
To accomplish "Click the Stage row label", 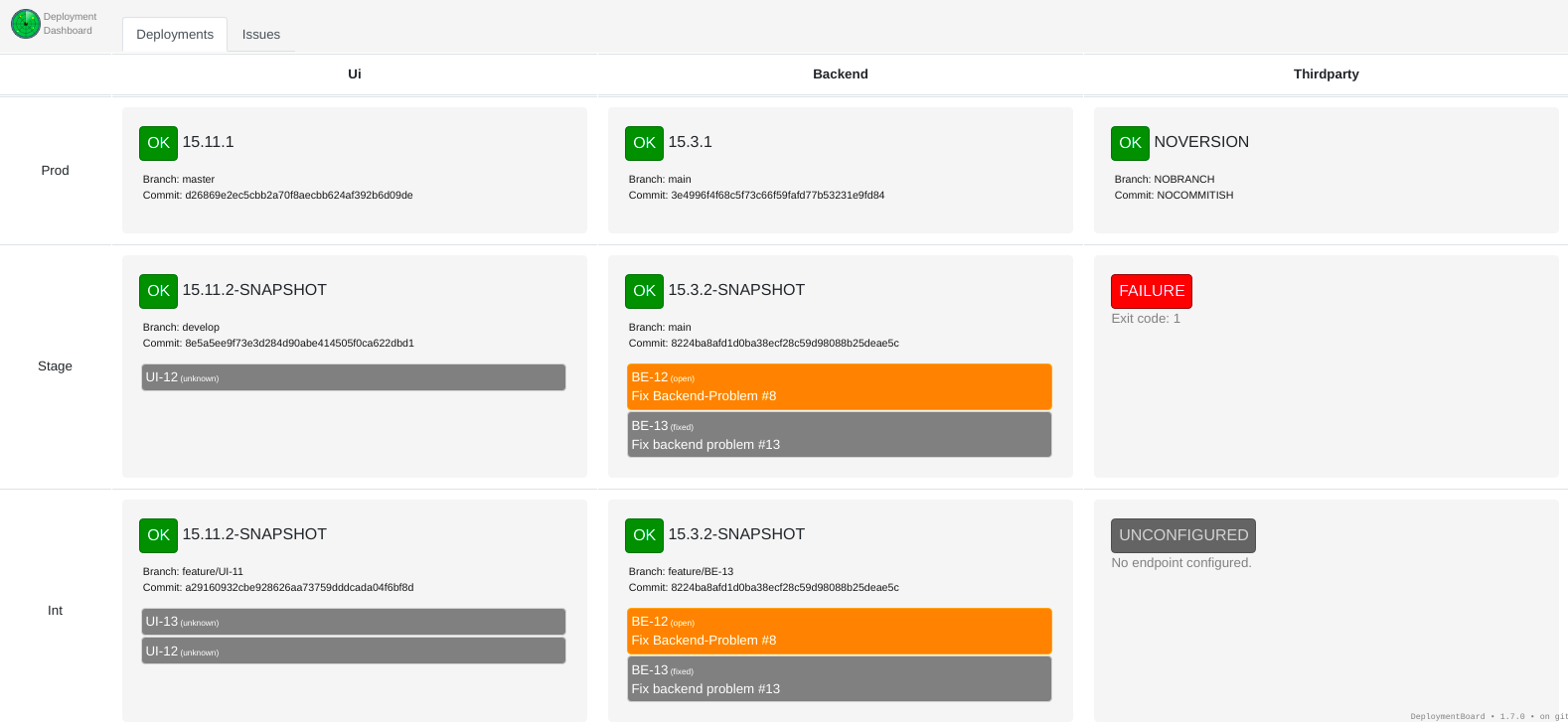I will coord(56,366).
